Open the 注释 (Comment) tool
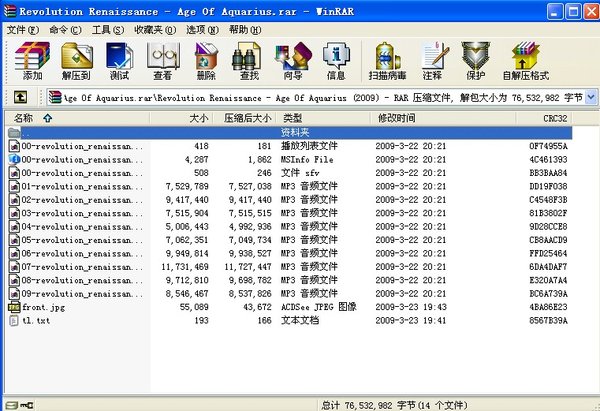Image resolution: width=600 pixels, height=411 pixels. coord(433,61)
